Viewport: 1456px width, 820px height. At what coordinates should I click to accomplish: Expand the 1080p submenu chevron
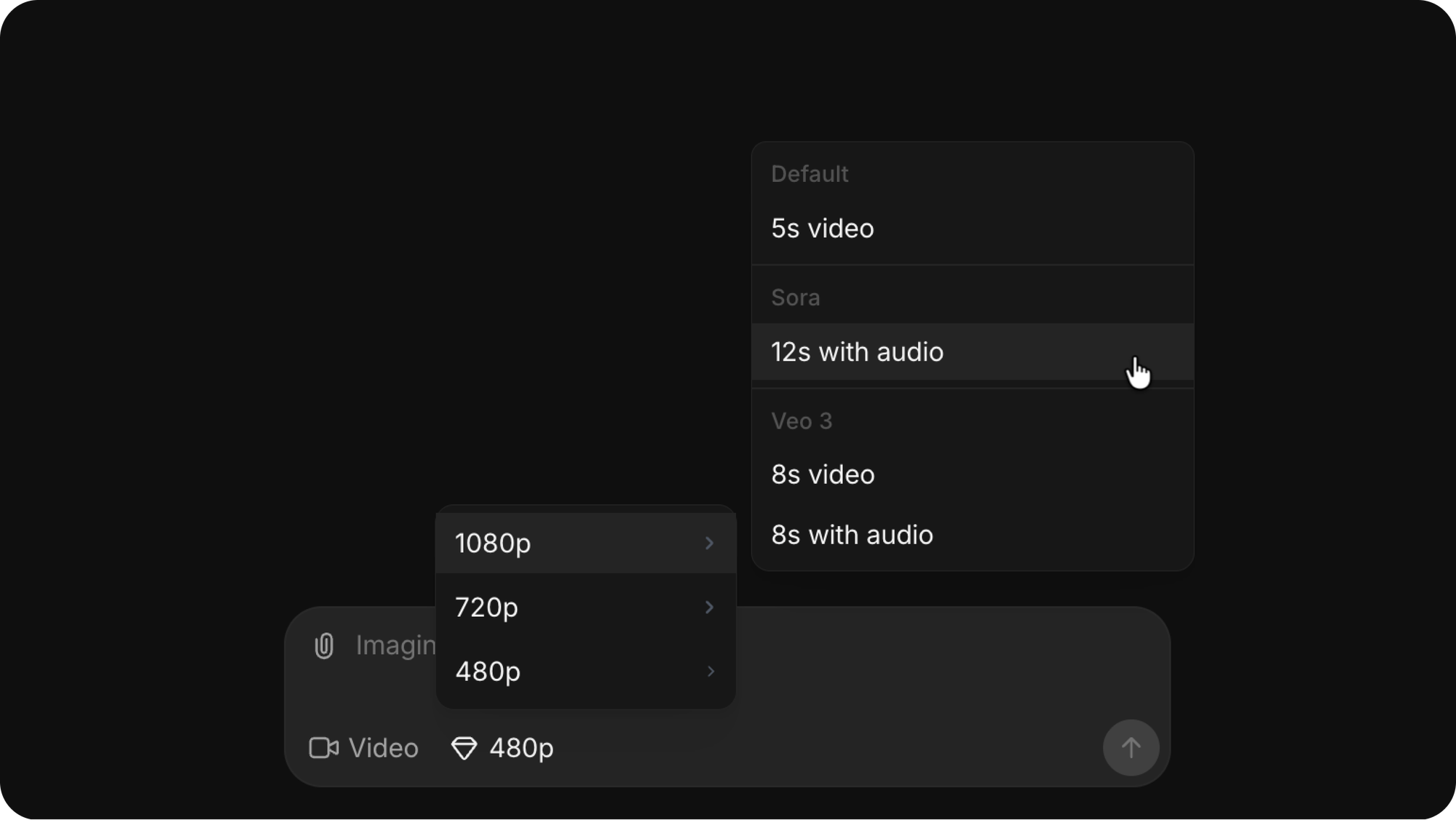pyautogui.click(x=709, y=543)
